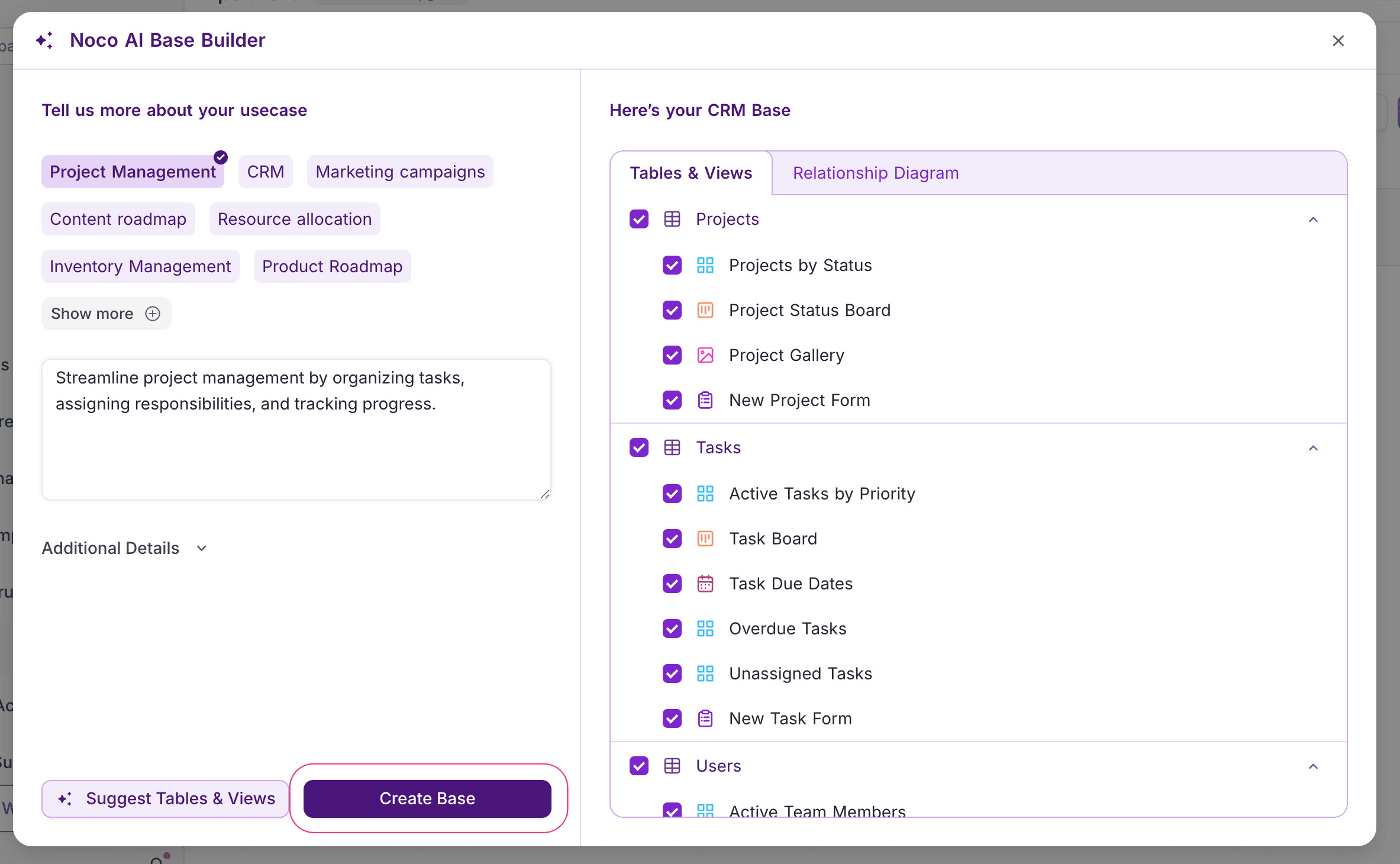This screenshot has height=864, width=1400.
Task: Click the sparkle icon next to Noco AI Base Builder
Action: (45, 40)
